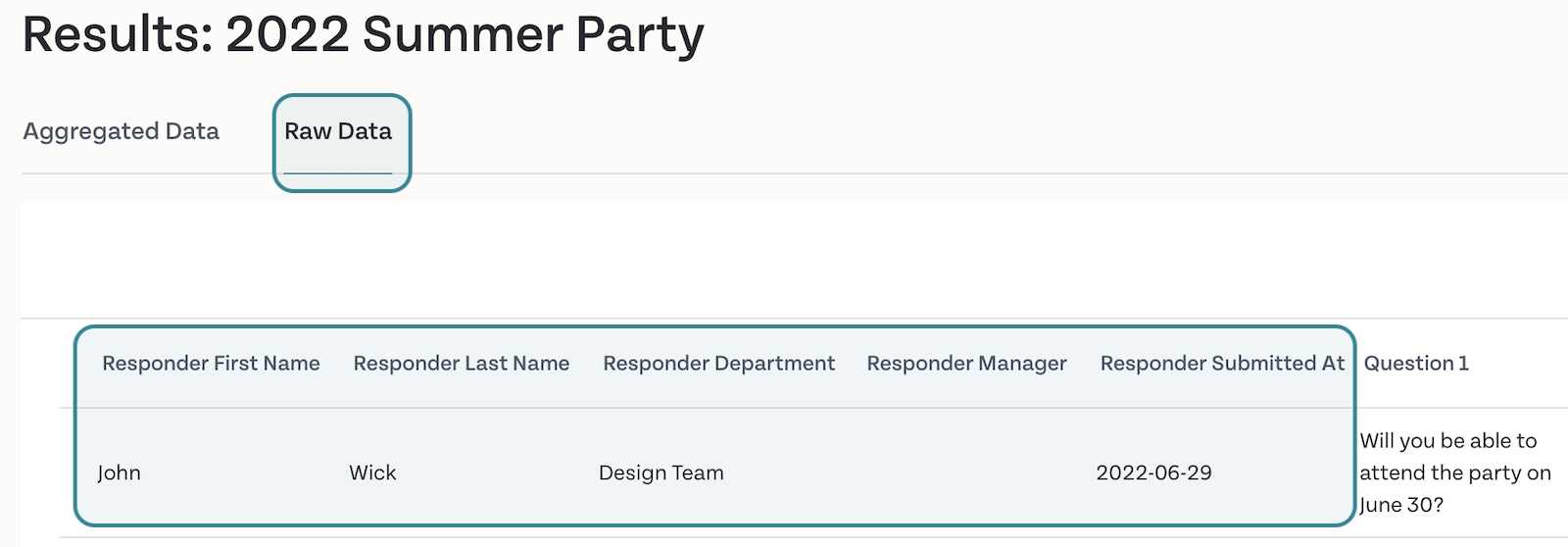This screenshot has height=547, width=1568.
Task: Click the Results: 2022 Summer Party heading
Action: point(364,34)
